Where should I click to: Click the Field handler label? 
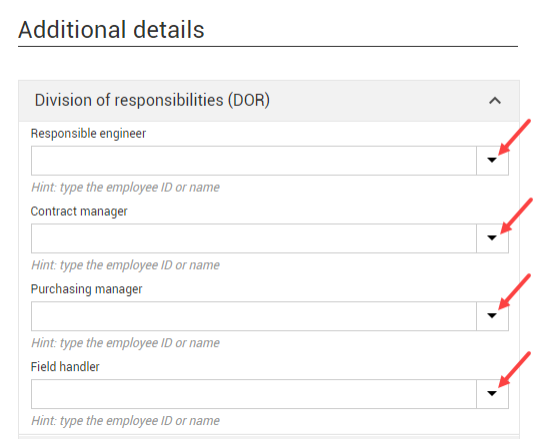65,366
